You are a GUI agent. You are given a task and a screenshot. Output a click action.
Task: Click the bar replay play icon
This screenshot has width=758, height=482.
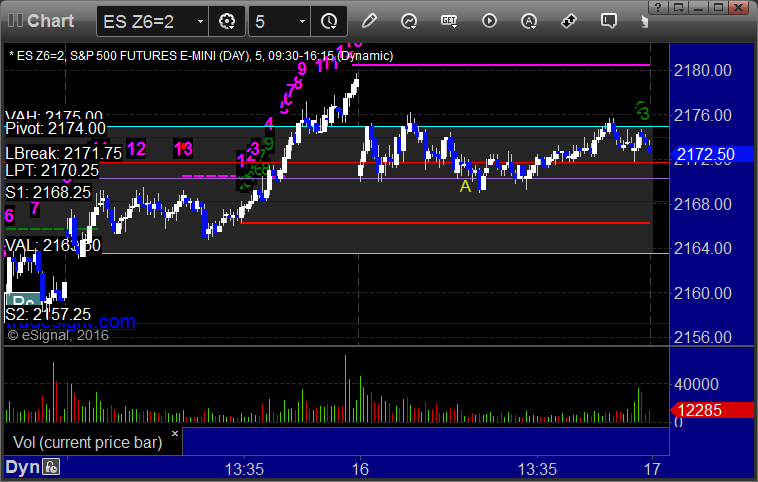pos(489,21)
